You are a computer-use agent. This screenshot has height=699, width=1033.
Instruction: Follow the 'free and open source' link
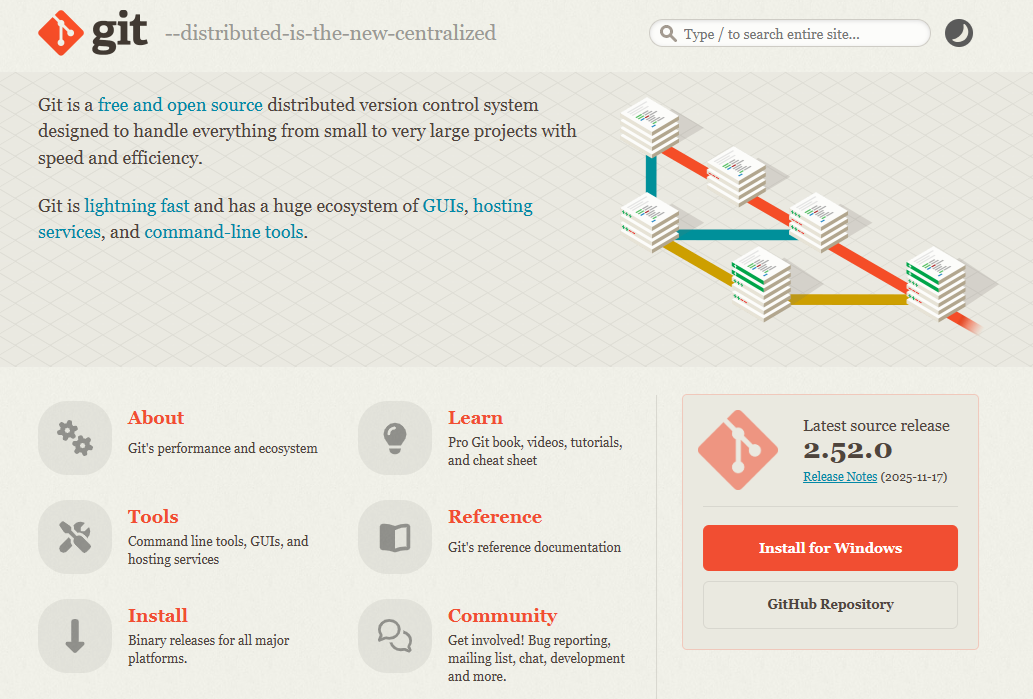pyautogui.click(x=181, y=105)
